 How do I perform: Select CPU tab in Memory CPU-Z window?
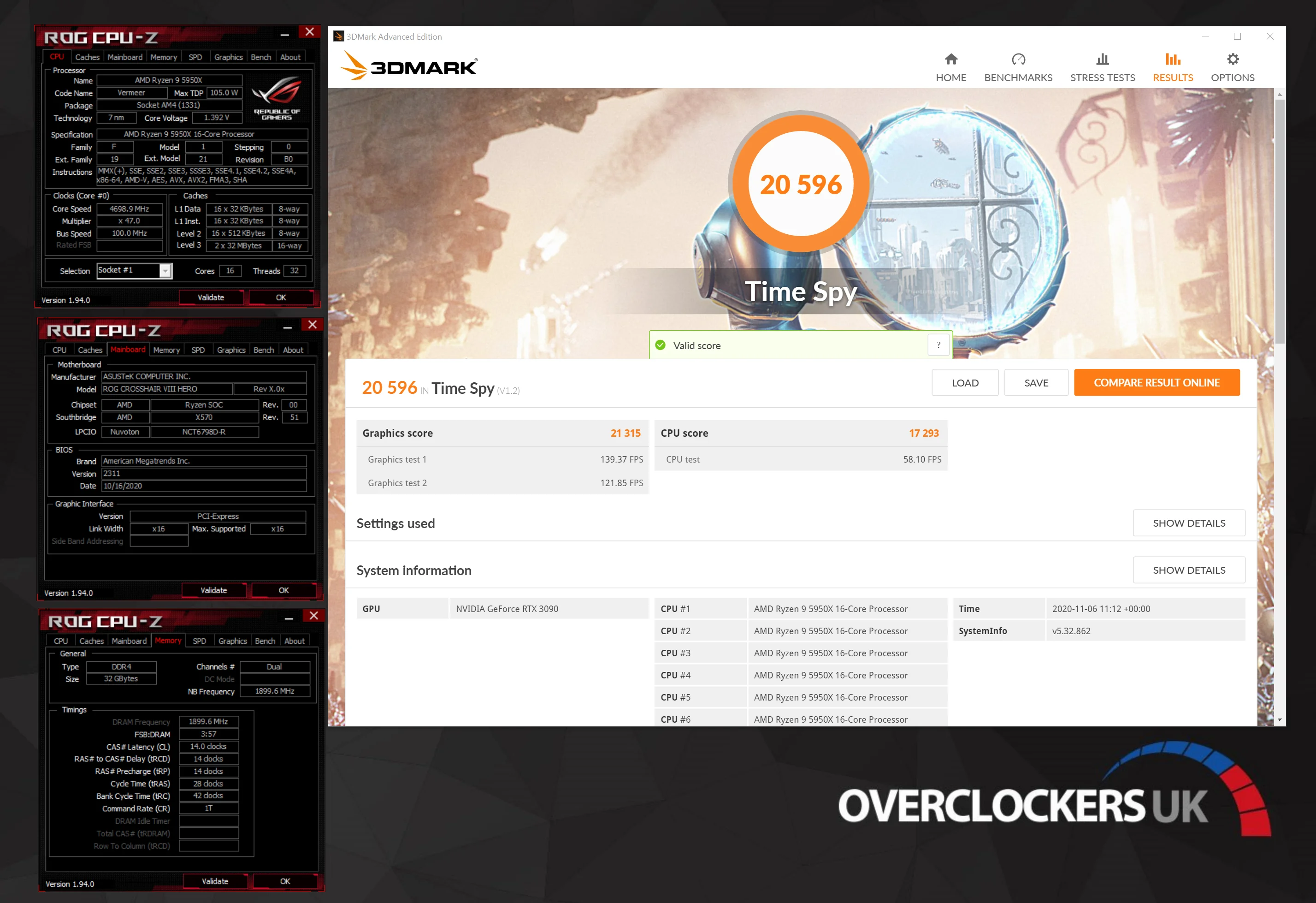pos(60,641)
